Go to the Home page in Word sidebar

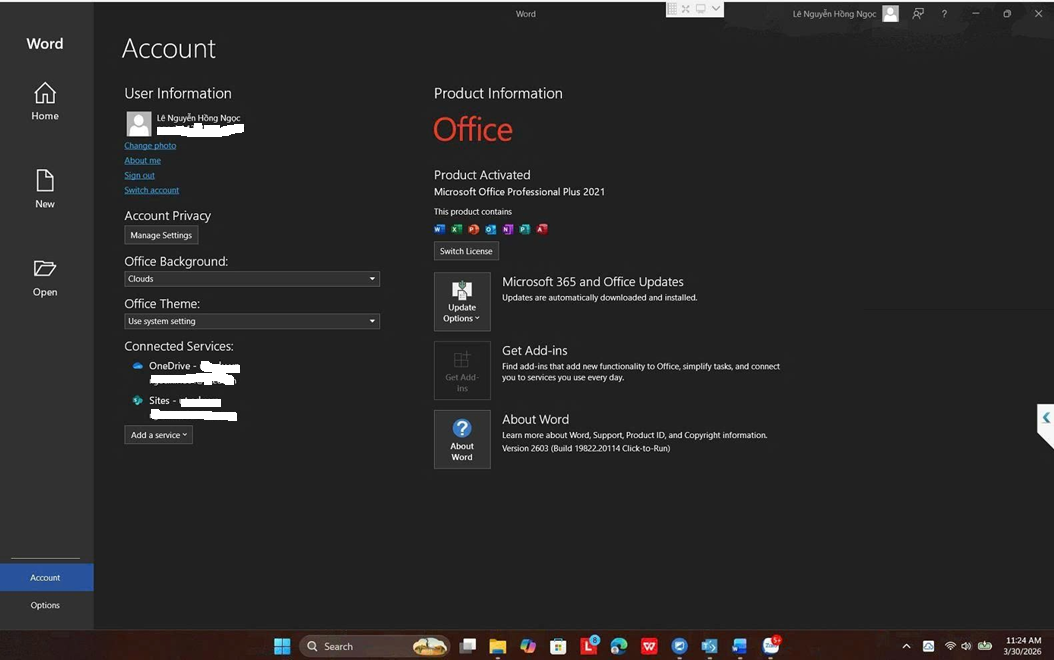pos(45,101)
